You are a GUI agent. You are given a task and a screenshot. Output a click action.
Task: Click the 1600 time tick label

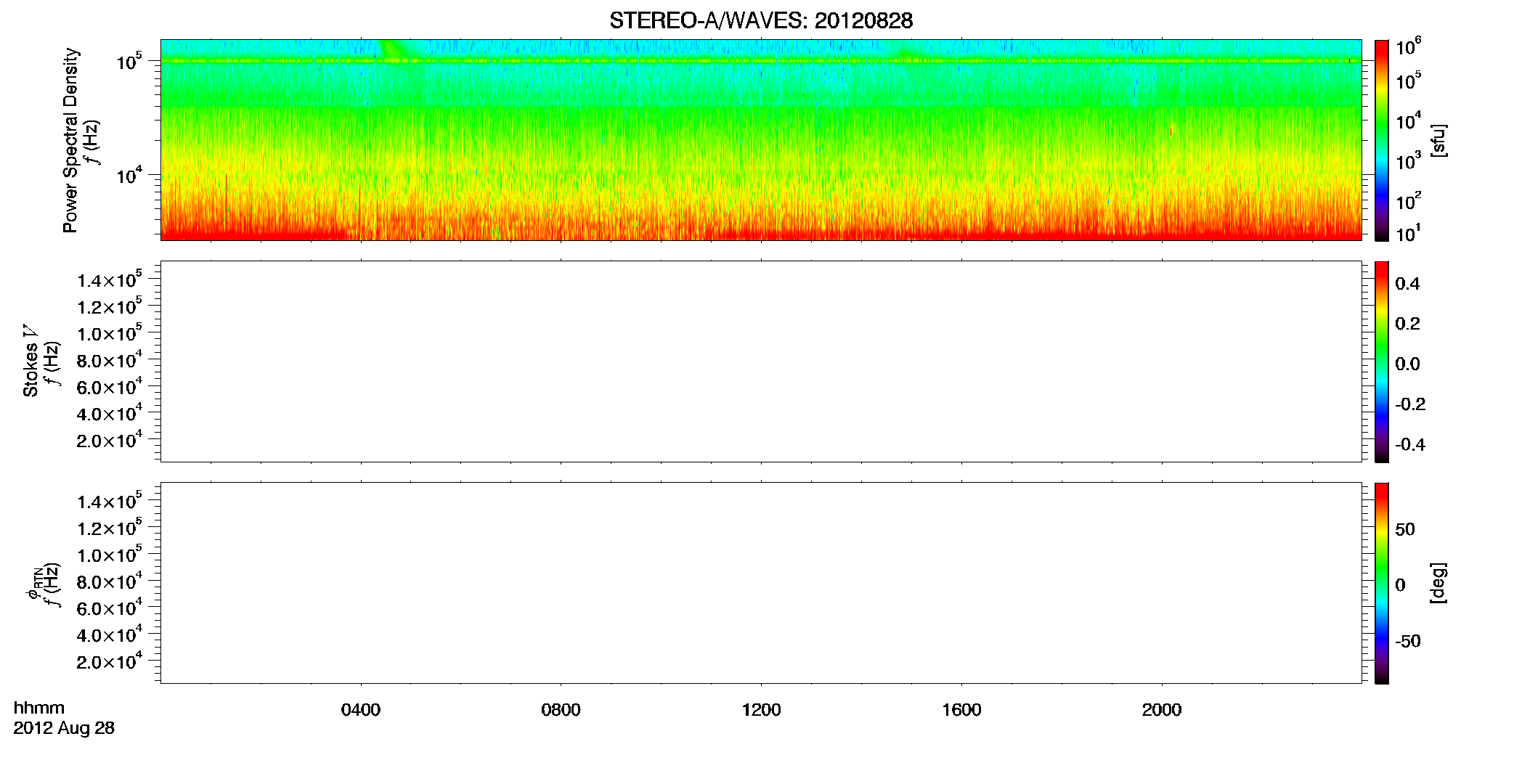[x=961, y=710]
